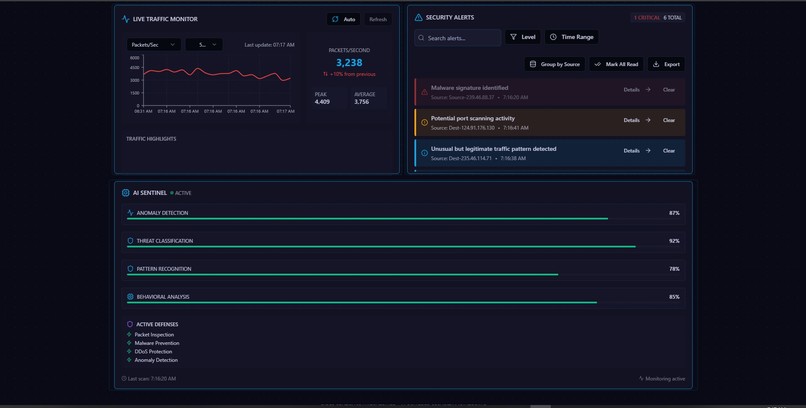The height and width of the screenshot is (408, 806).
Task: Click the '6 TOTAL' badge
Action: [x=672, y=17]
